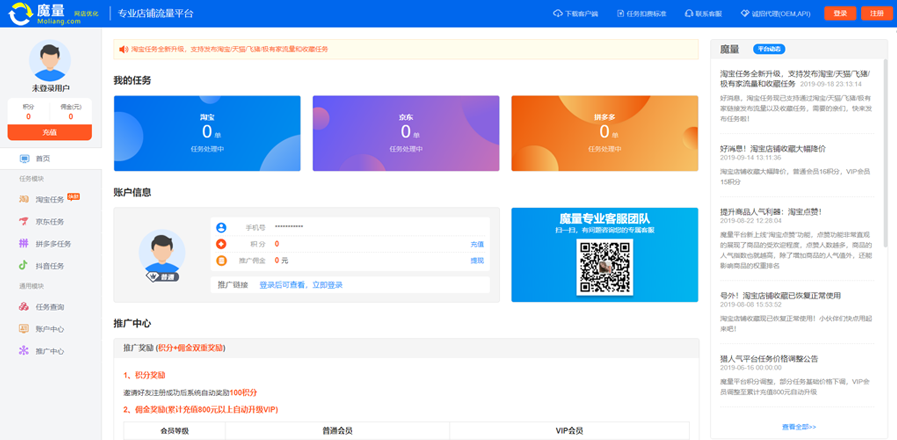
Task: Click the 注册 button in header
Action: [x=876, y=13]
